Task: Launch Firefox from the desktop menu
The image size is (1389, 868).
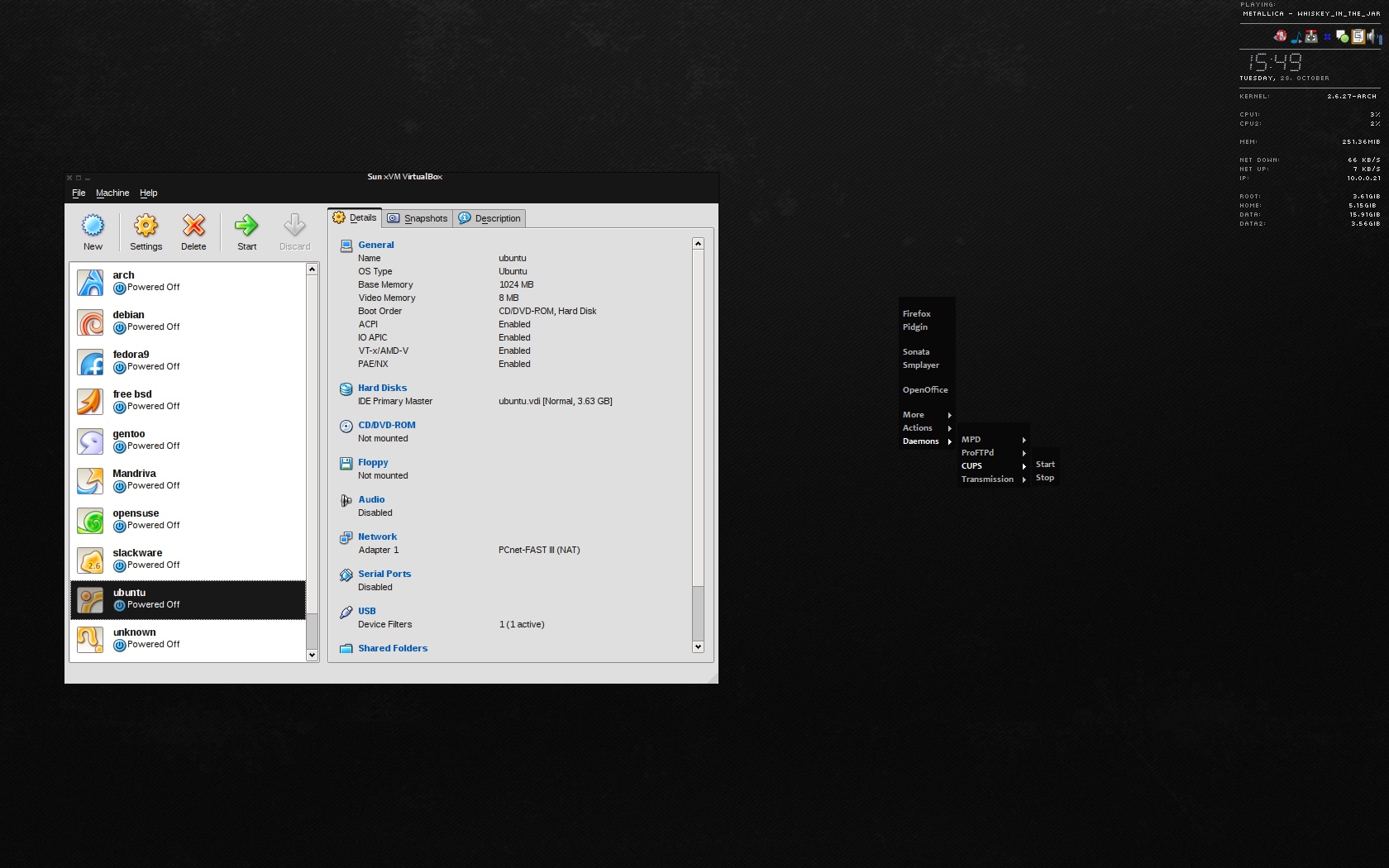Action: pos(916,314)
